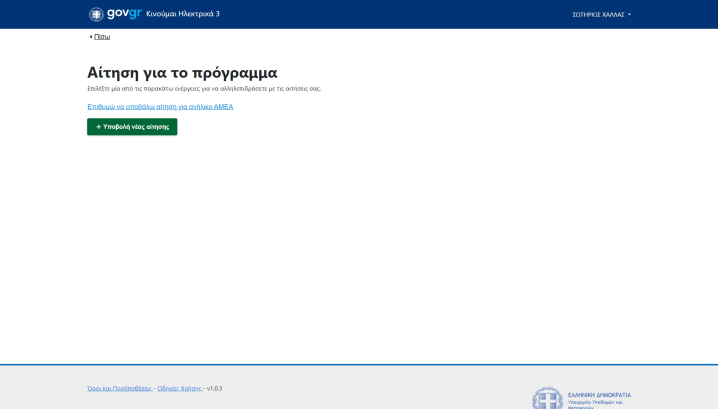Click the caret arrow beside ΣΩΤΗΡΙΟΣ ΧΑΛΛΑΣ

tap(629, 15)
